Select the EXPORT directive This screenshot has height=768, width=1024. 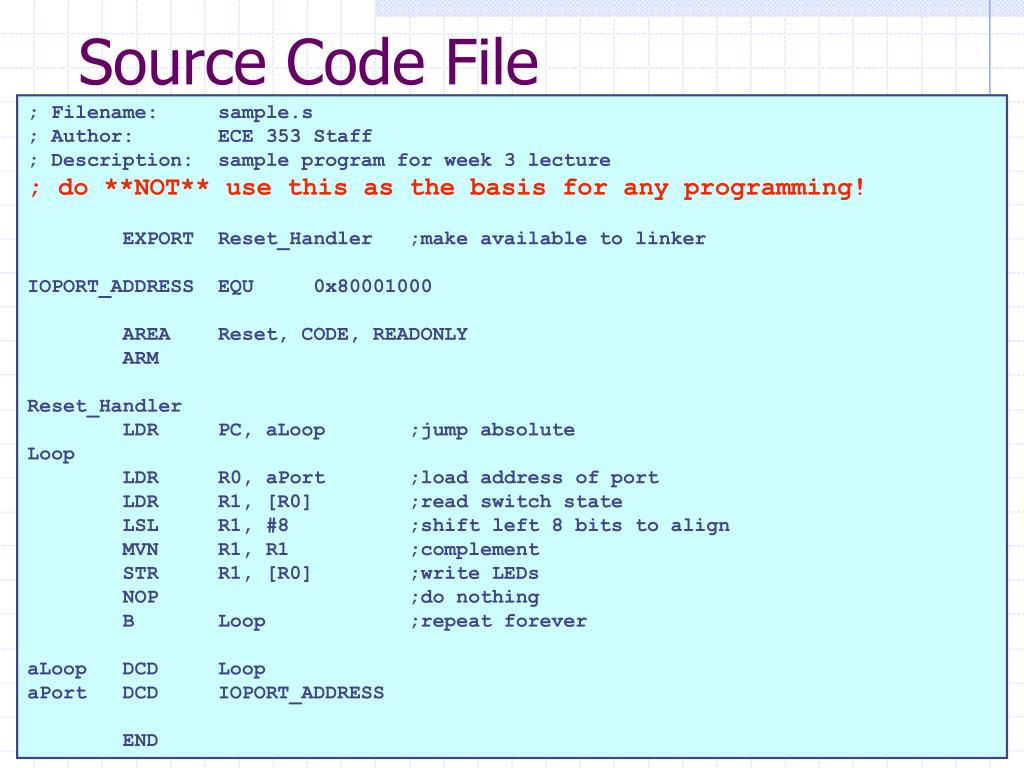[x=158, y=238]
